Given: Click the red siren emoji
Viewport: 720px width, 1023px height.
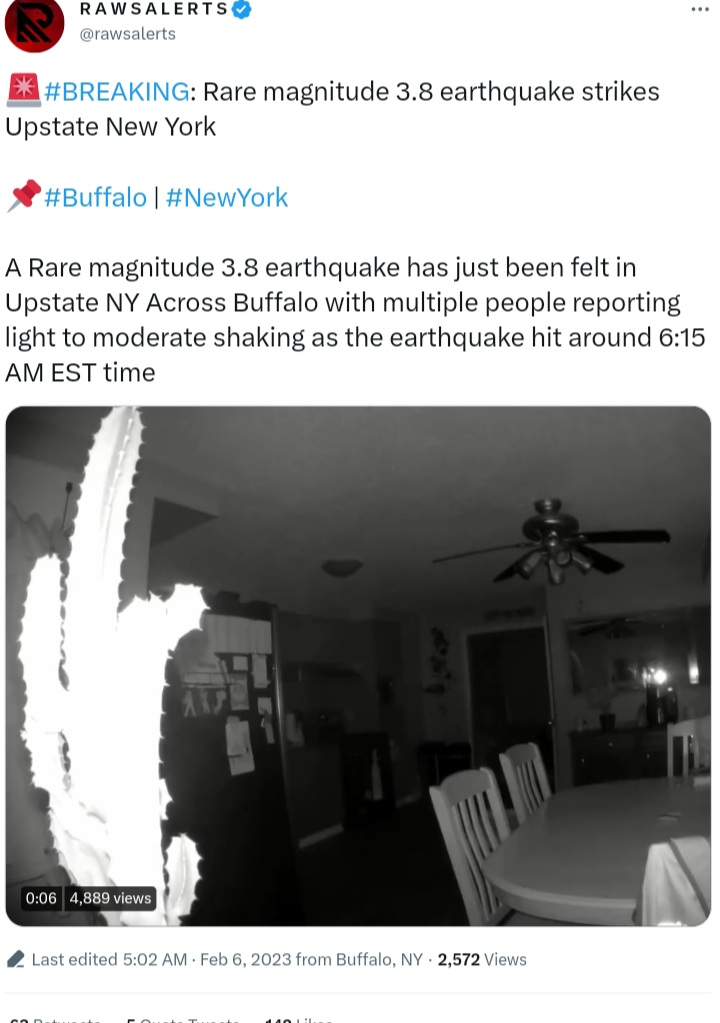Looking at the screenshot, I should (23, 91).
